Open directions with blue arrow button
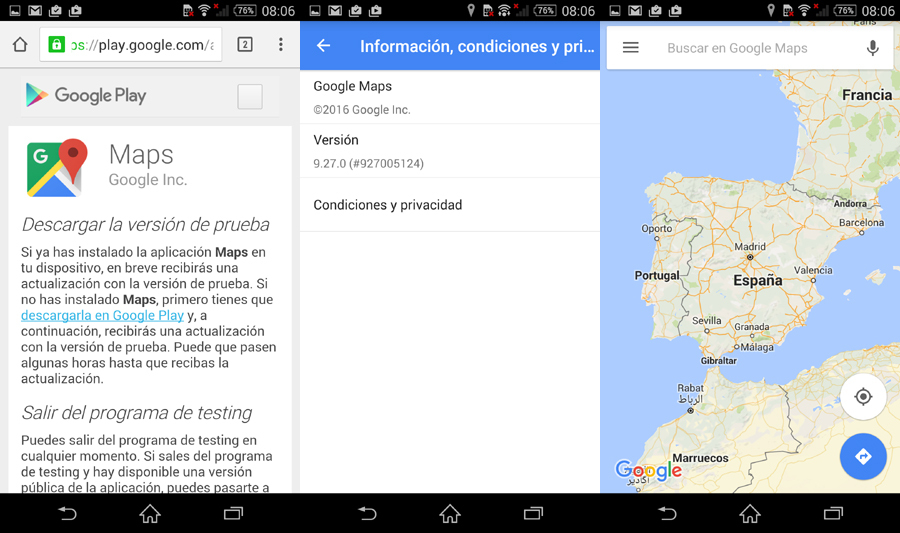The image size is (900, 533). pos(863,457)
